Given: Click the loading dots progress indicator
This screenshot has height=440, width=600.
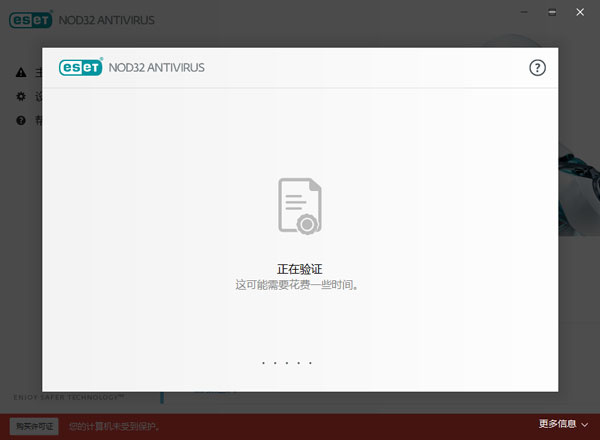Looking at the screenshot, I should click(287, 363).
